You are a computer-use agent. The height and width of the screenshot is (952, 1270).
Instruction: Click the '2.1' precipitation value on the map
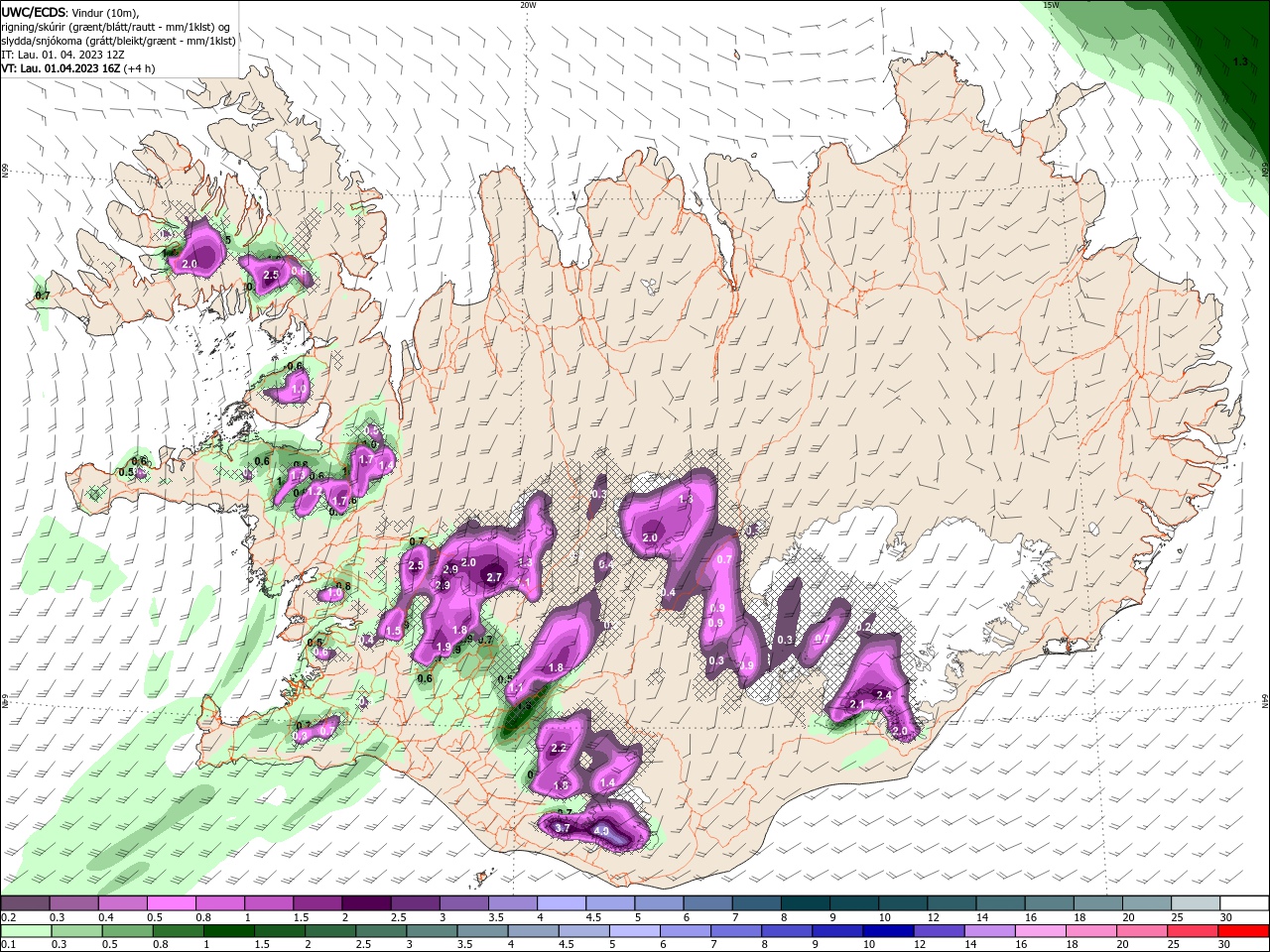(857, 705)
